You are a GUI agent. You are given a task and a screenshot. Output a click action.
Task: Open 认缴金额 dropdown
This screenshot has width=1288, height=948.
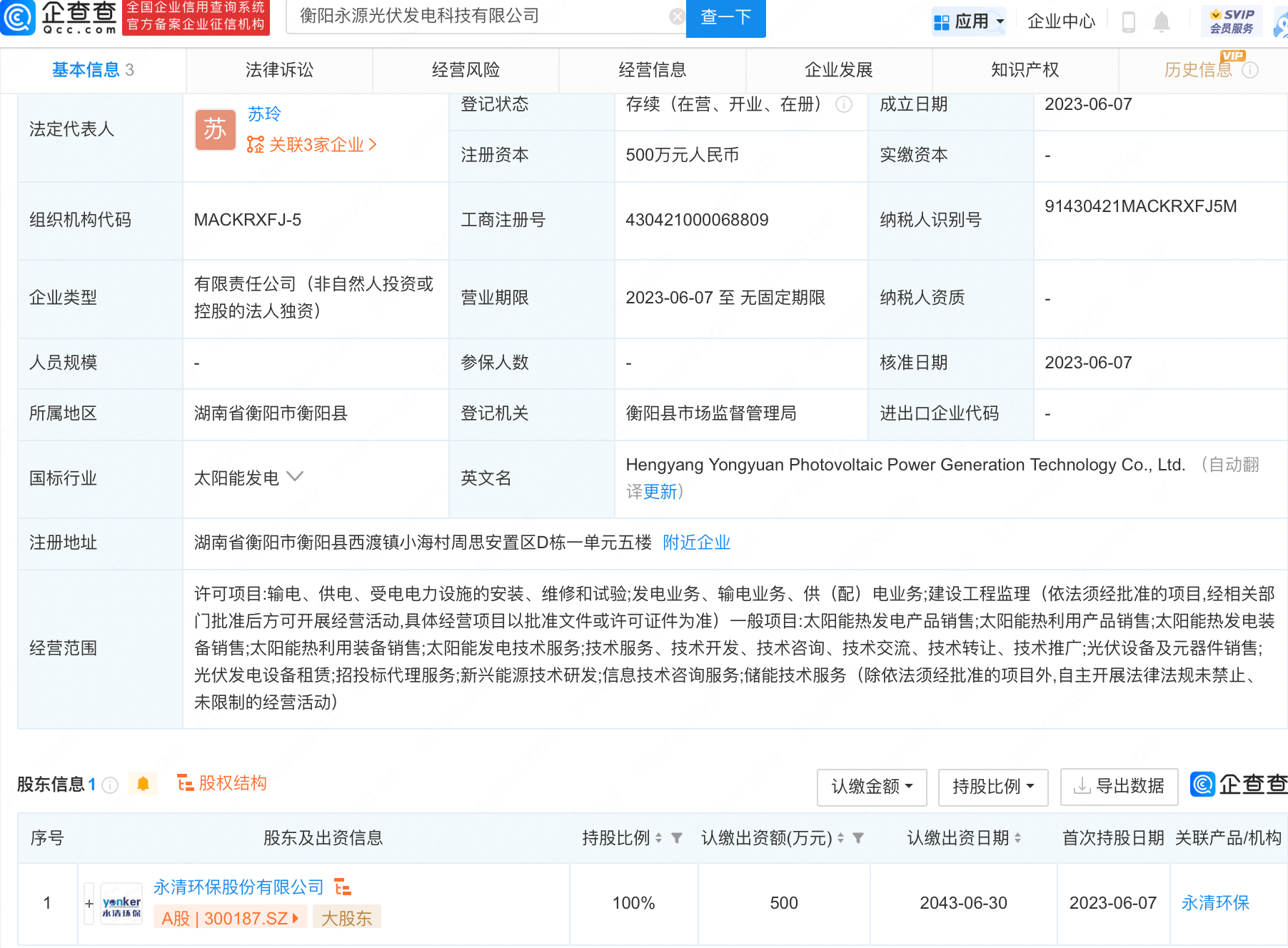pyautogui.click(x=872, y=787)
